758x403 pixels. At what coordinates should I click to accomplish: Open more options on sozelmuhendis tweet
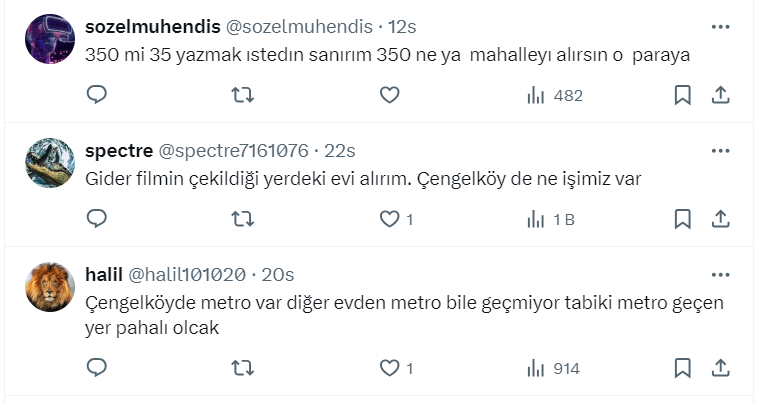(x=720, y=26)
